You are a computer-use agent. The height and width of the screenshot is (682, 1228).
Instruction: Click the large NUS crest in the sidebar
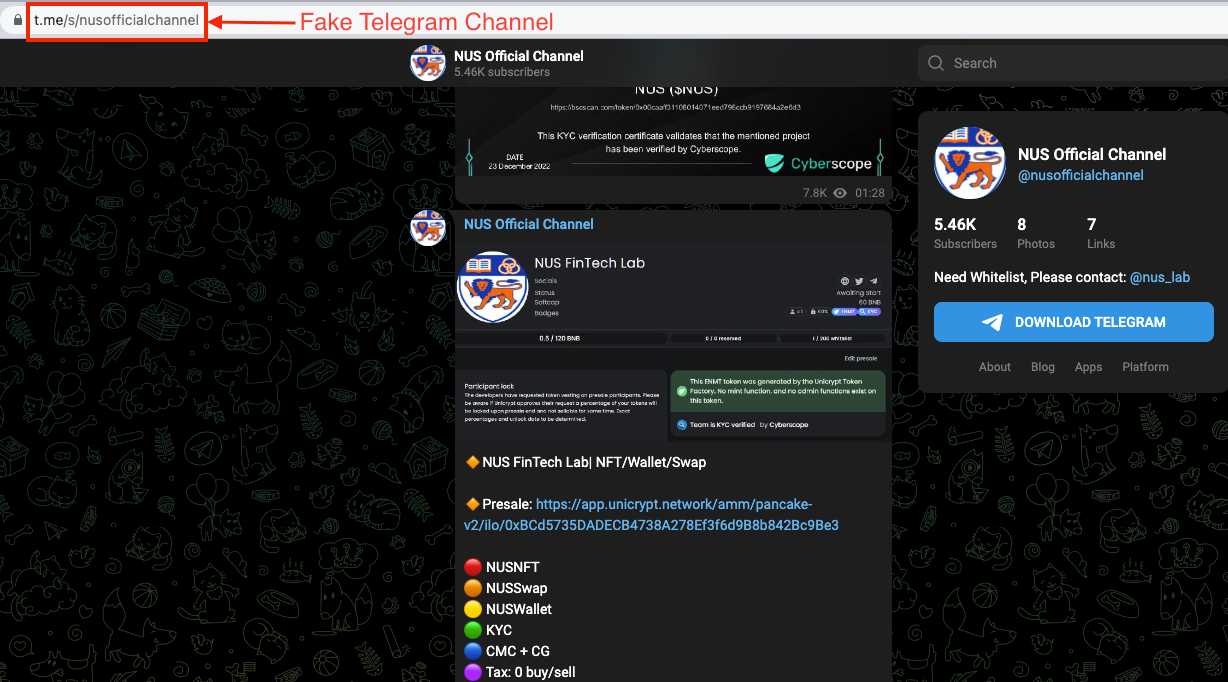tap(968, 163)
